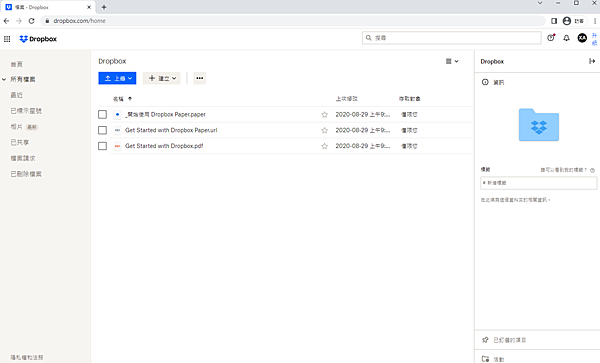
Task: Collapse the right details panel
Action: (x=592, y=61)
